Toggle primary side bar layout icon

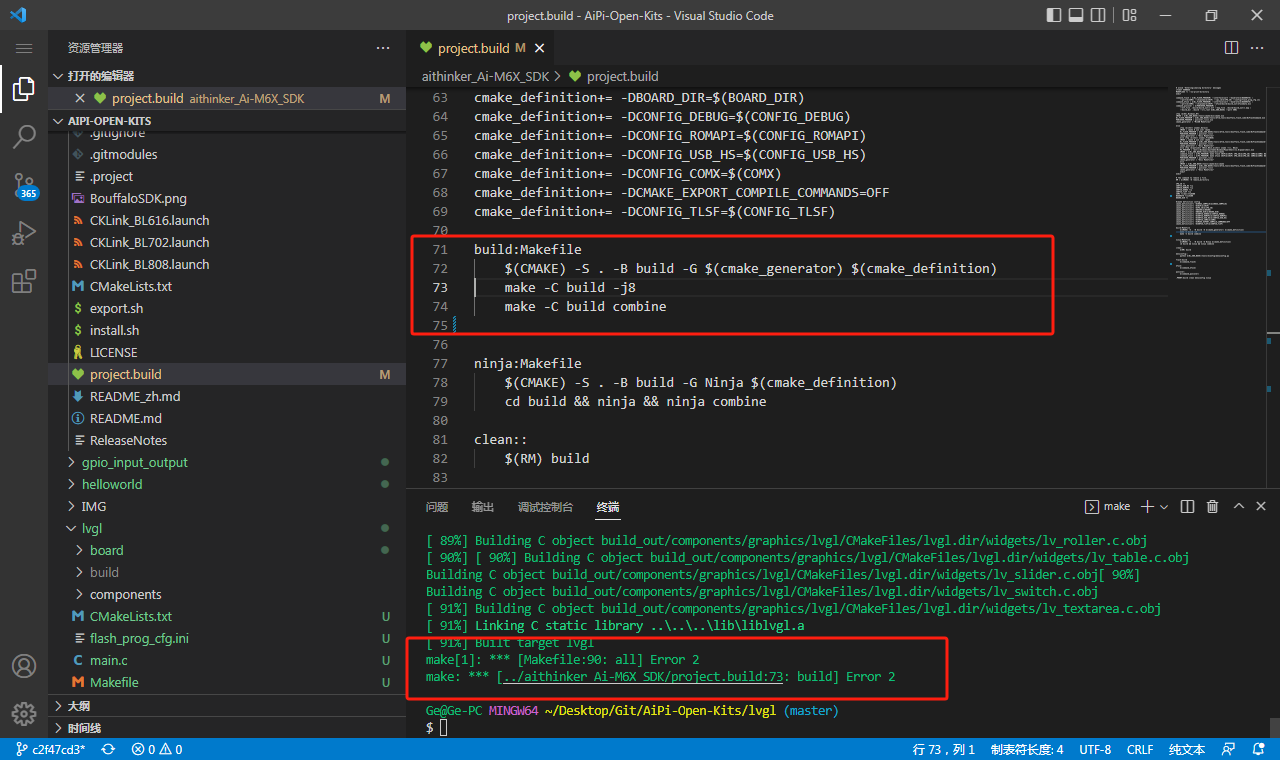[1053, 15]
